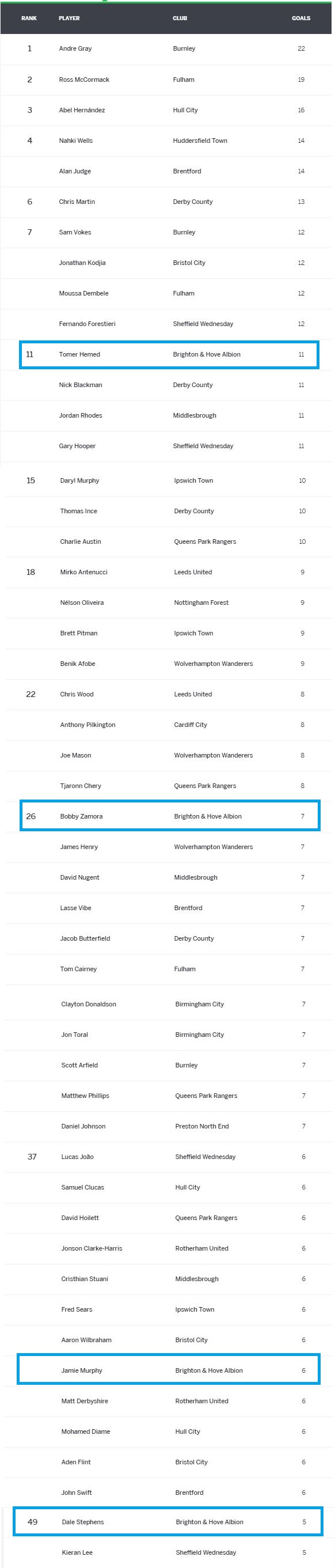
Task: Select Bobby Zamora's highlighted row
Action: coord(170,816)
